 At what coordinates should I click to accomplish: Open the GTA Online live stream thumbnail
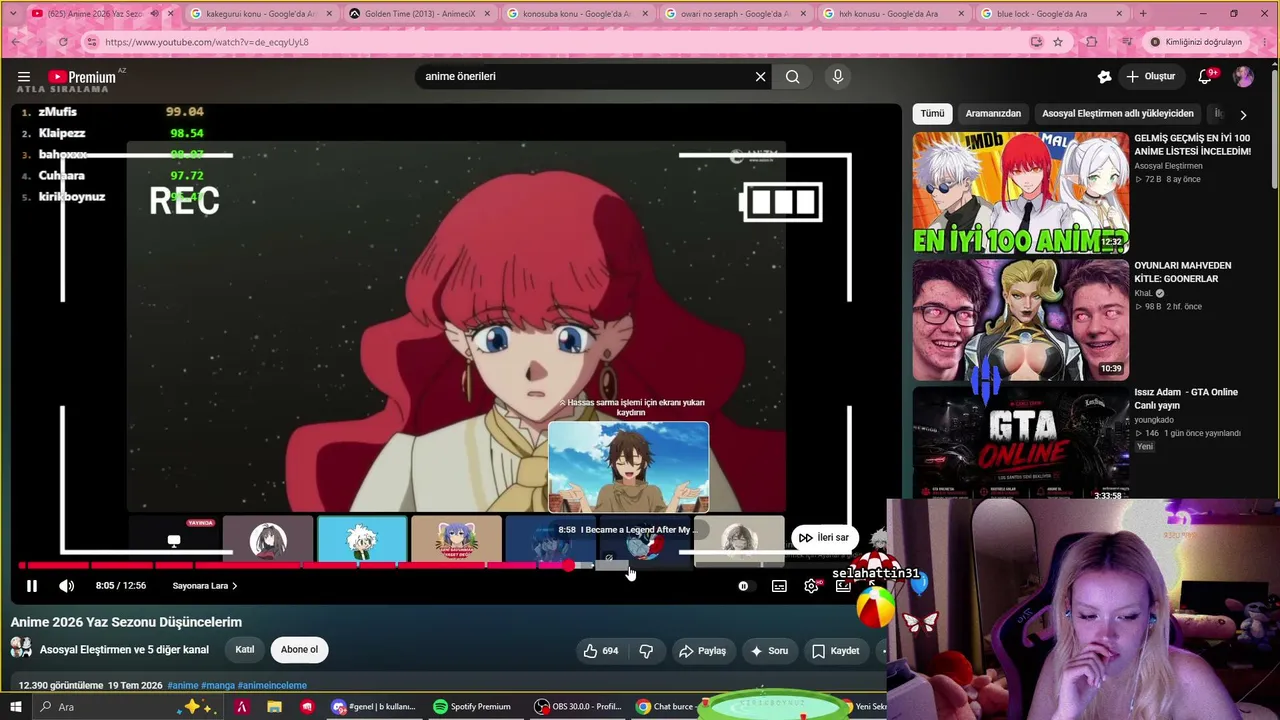pos(1020,442)
